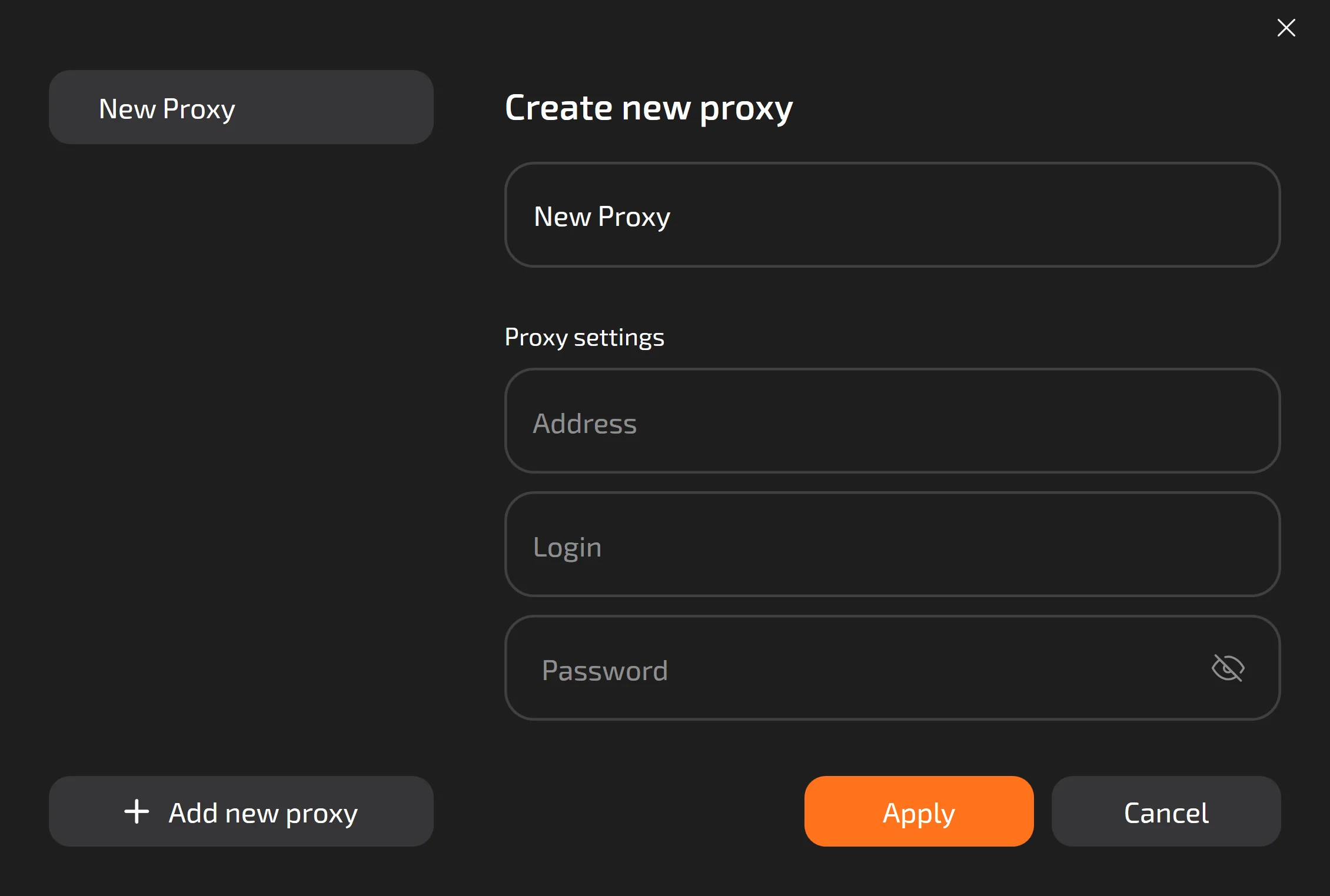Click the Password placeholder text
This screenshot has height=896, width=1330.
(x=605, y=671)
